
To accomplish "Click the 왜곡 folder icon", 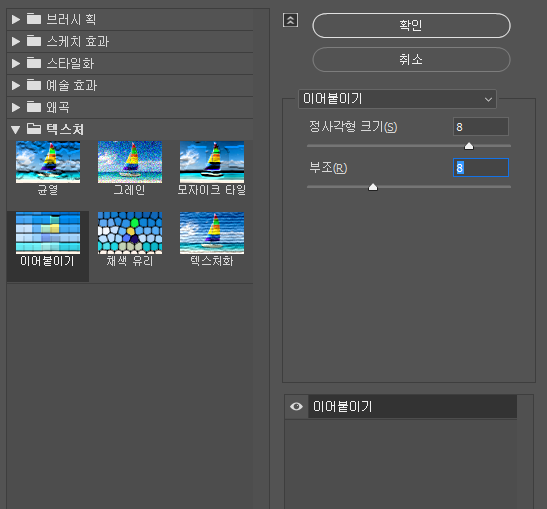I will [x=34, y=107].
